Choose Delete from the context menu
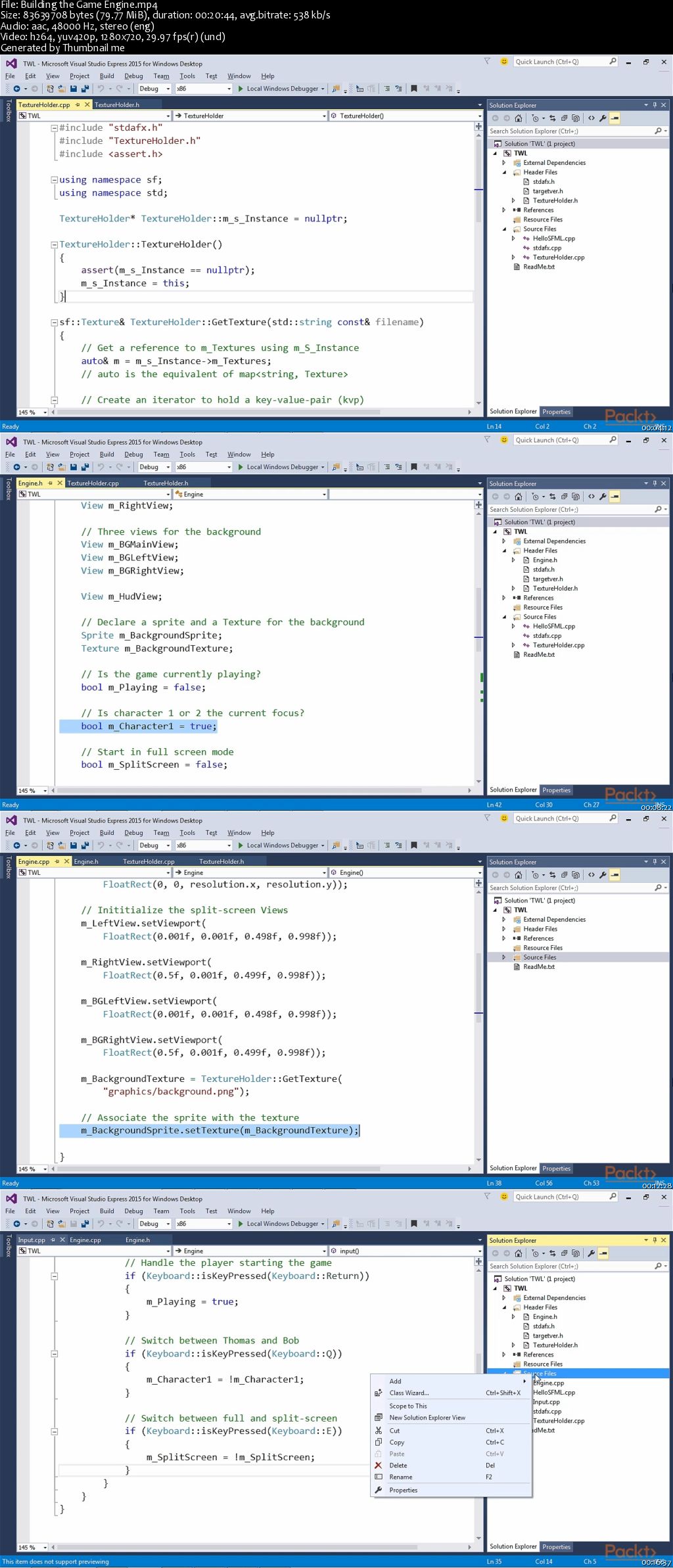Viewport: 673px width, 1568px height. tap(451, 1465)
